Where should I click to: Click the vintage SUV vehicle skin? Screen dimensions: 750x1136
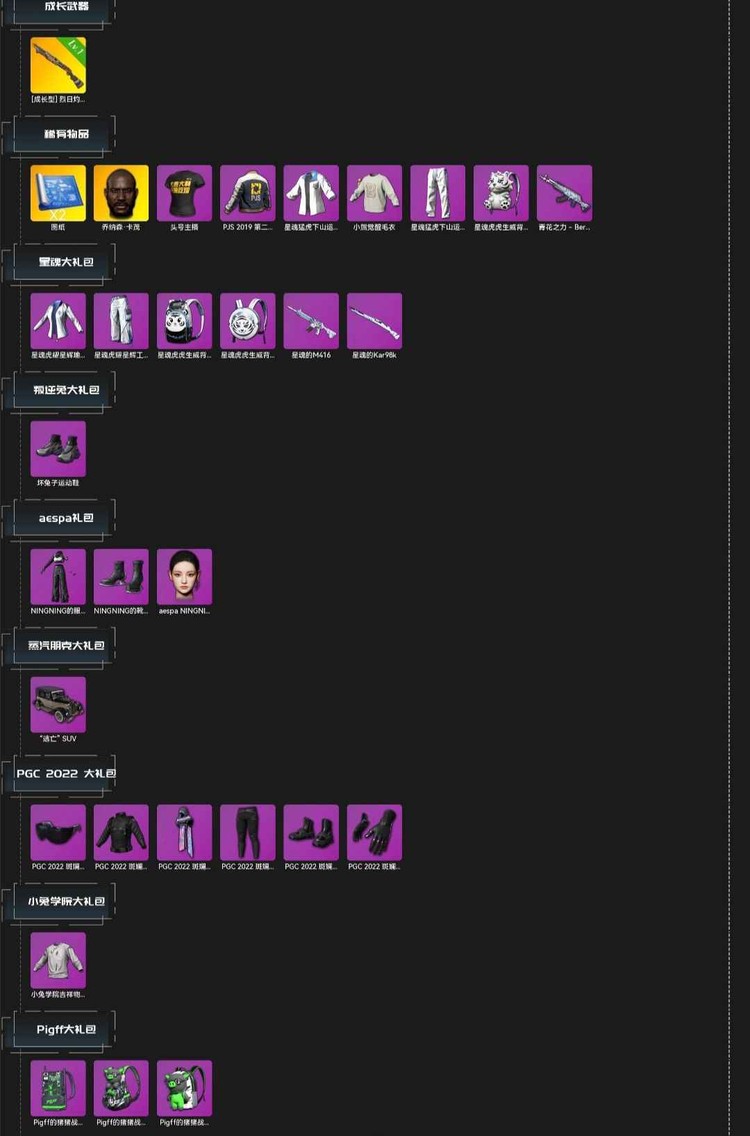coord(58,705)
